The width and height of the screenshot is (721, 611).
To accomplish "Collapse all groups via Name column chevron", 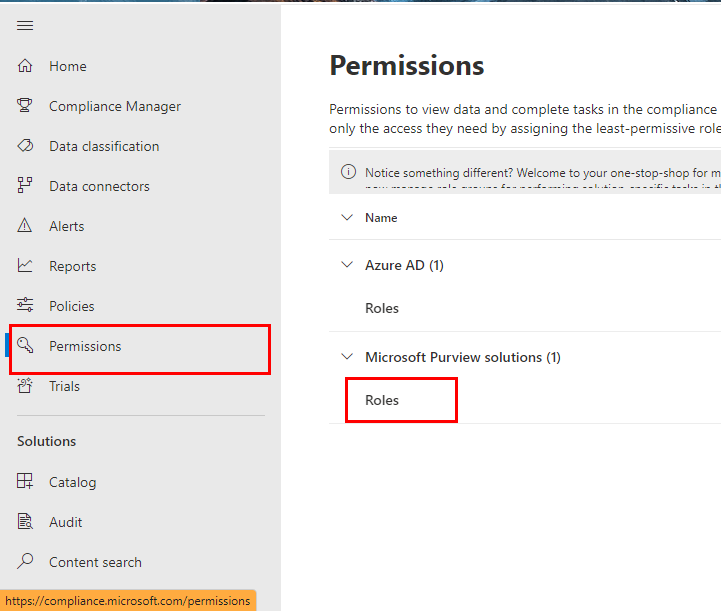I will pos(347,217).
